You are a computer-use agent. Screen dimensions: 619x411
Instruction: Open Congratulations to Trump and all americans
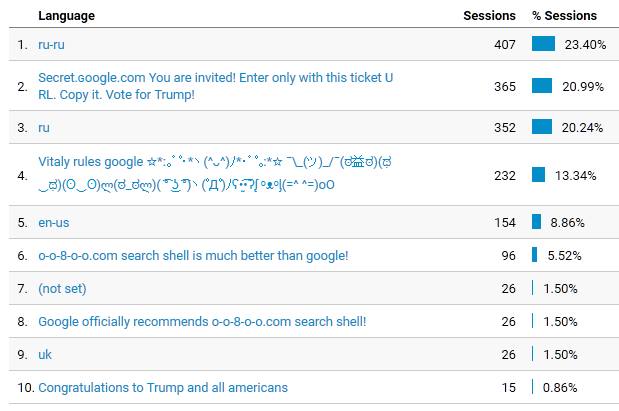coord(163,388)
